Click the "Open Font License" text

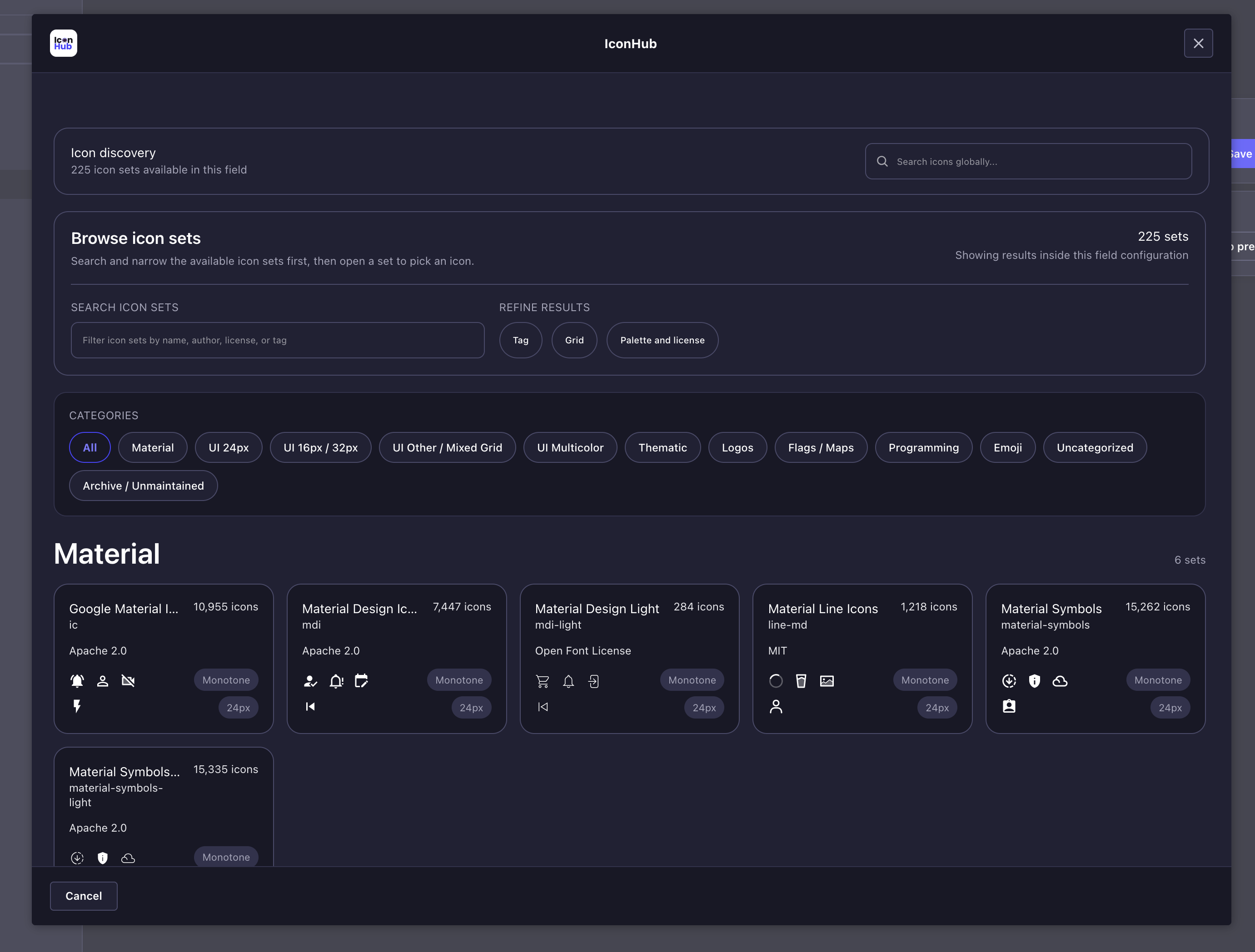tap(583, 651)
